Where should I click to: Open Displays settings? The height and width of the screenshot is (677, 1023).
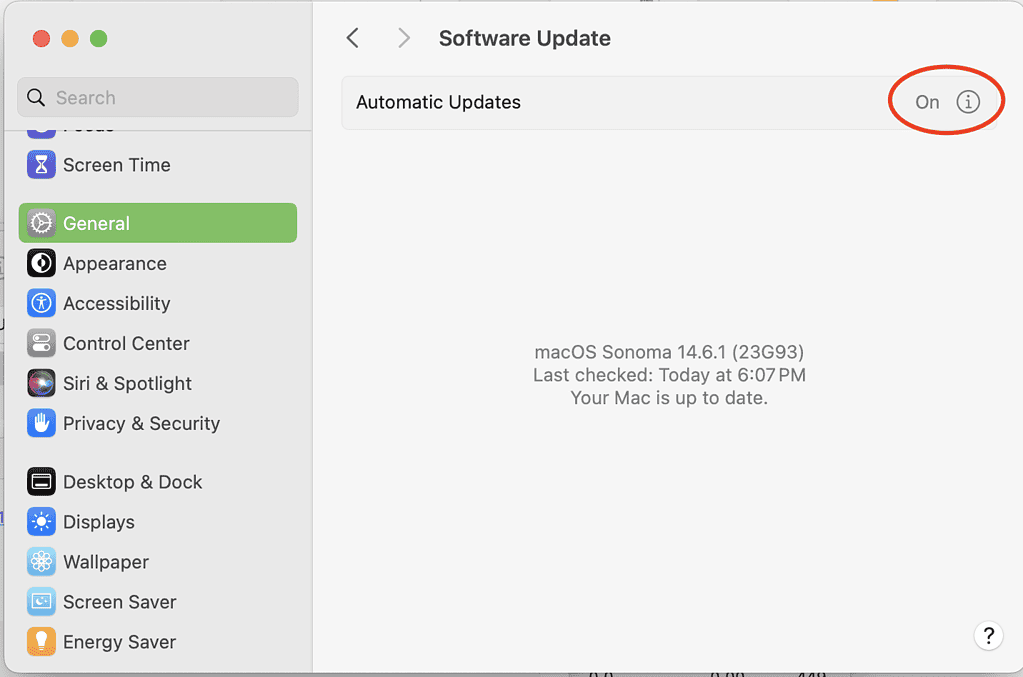point(98,522)
